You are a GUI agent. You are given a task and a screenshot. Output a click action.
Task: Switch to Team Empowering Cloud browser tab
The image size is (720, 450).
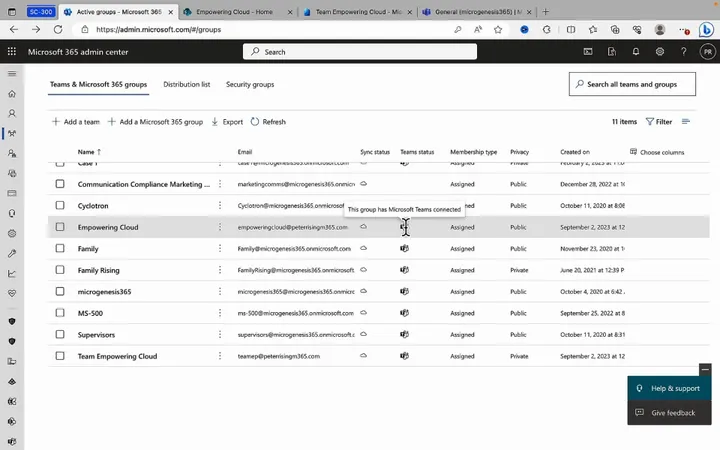(358, 12)
